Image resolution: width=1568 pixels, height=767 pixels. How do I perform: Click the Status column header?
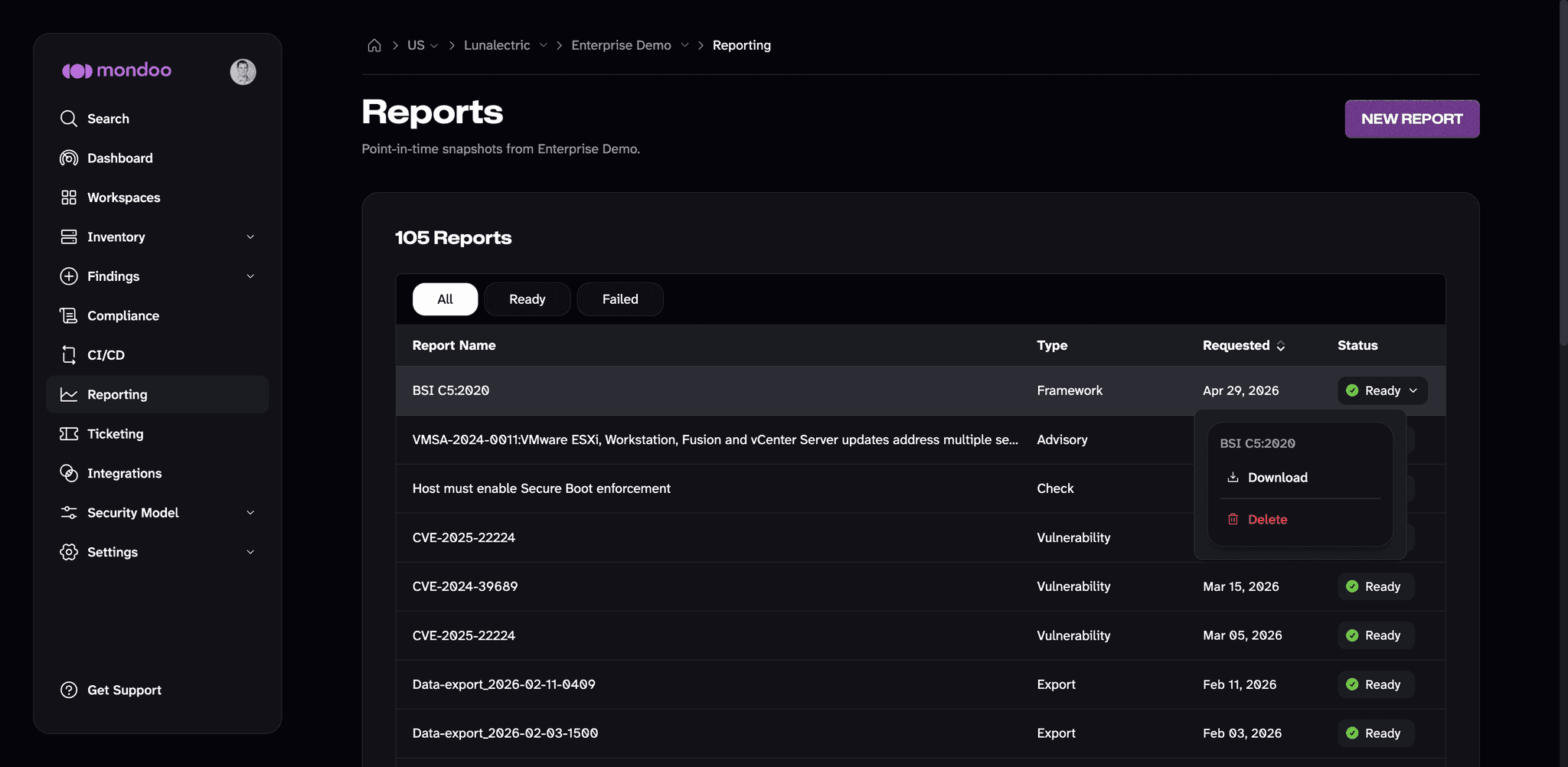(1357, 345)
